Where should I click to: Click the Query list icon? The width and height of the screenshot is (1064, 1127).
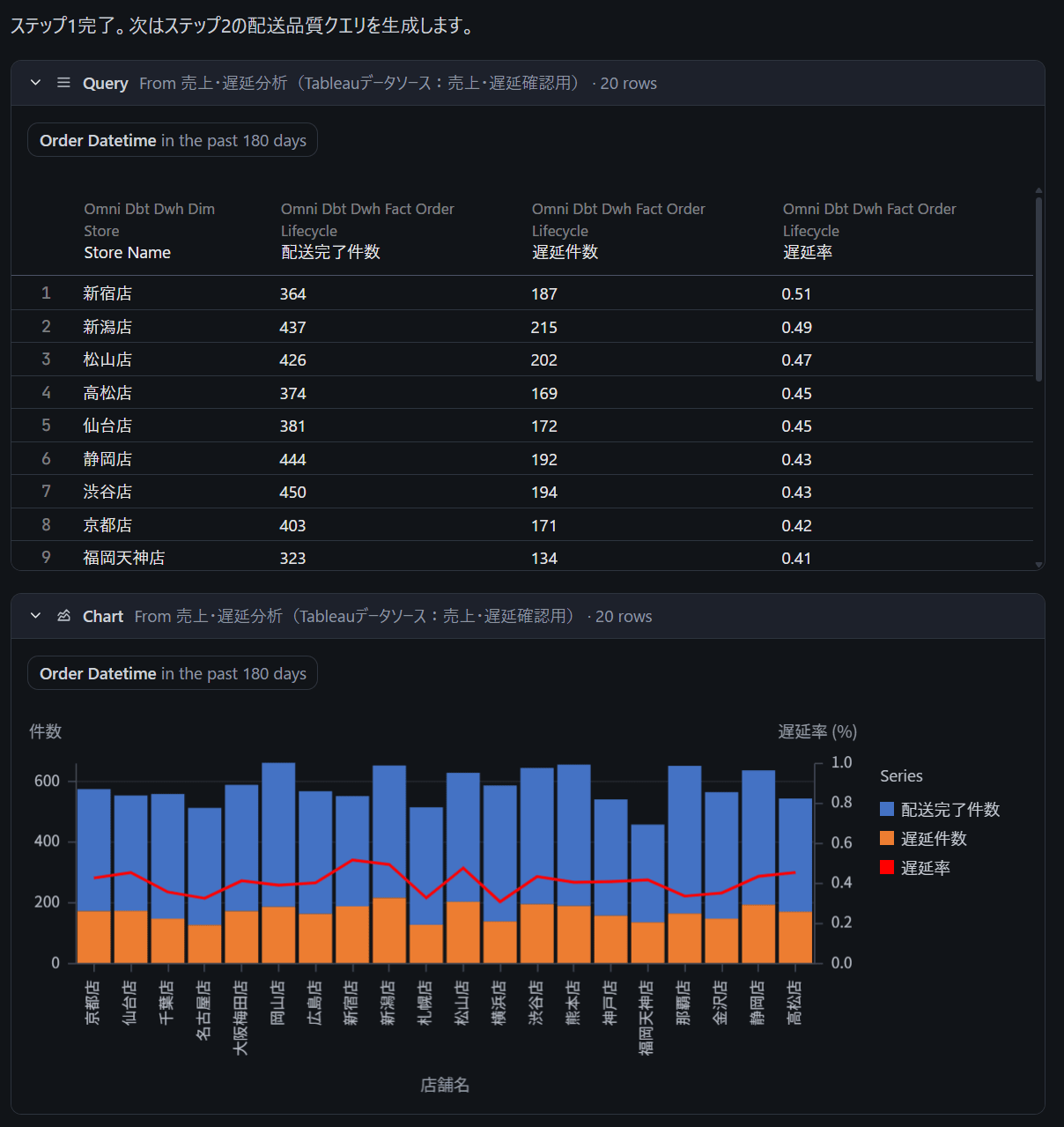point(63,83)
